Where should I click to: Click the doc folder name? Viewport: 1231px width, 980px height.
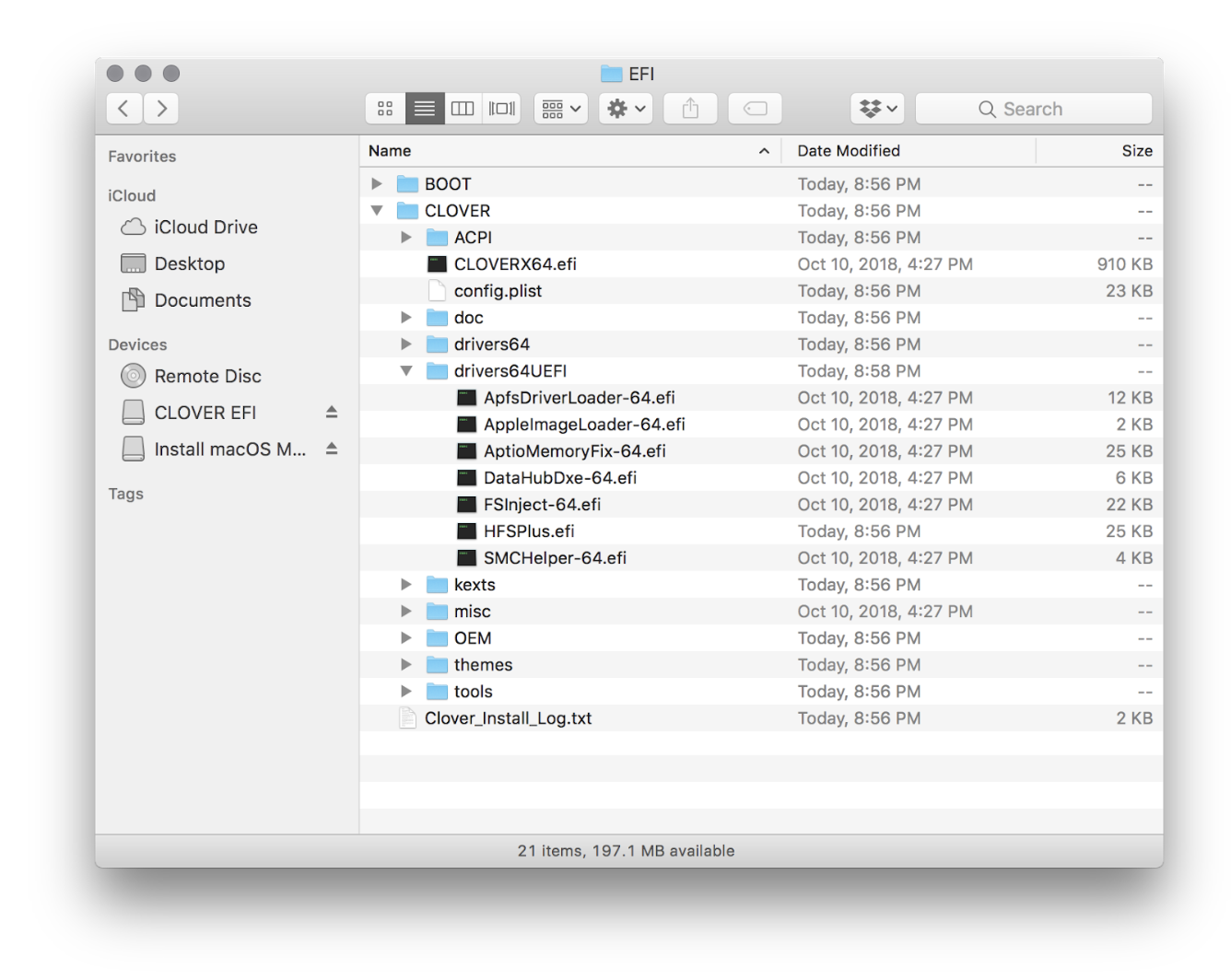pos(469,318)
